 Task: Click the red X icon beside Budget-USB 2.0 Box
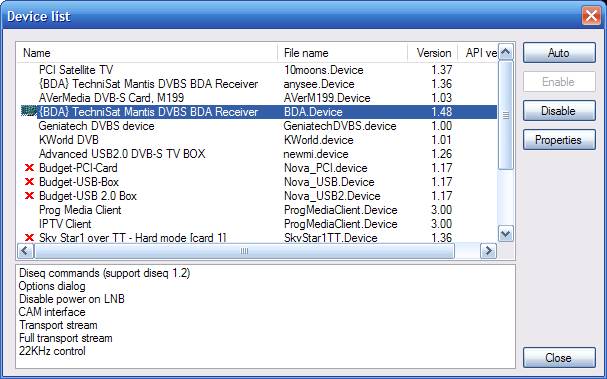(29, 196)
